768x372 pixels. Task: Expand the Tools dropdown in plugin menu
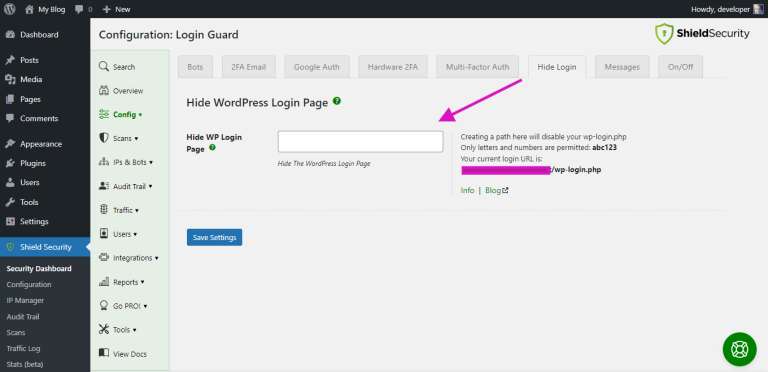point(124,329)
